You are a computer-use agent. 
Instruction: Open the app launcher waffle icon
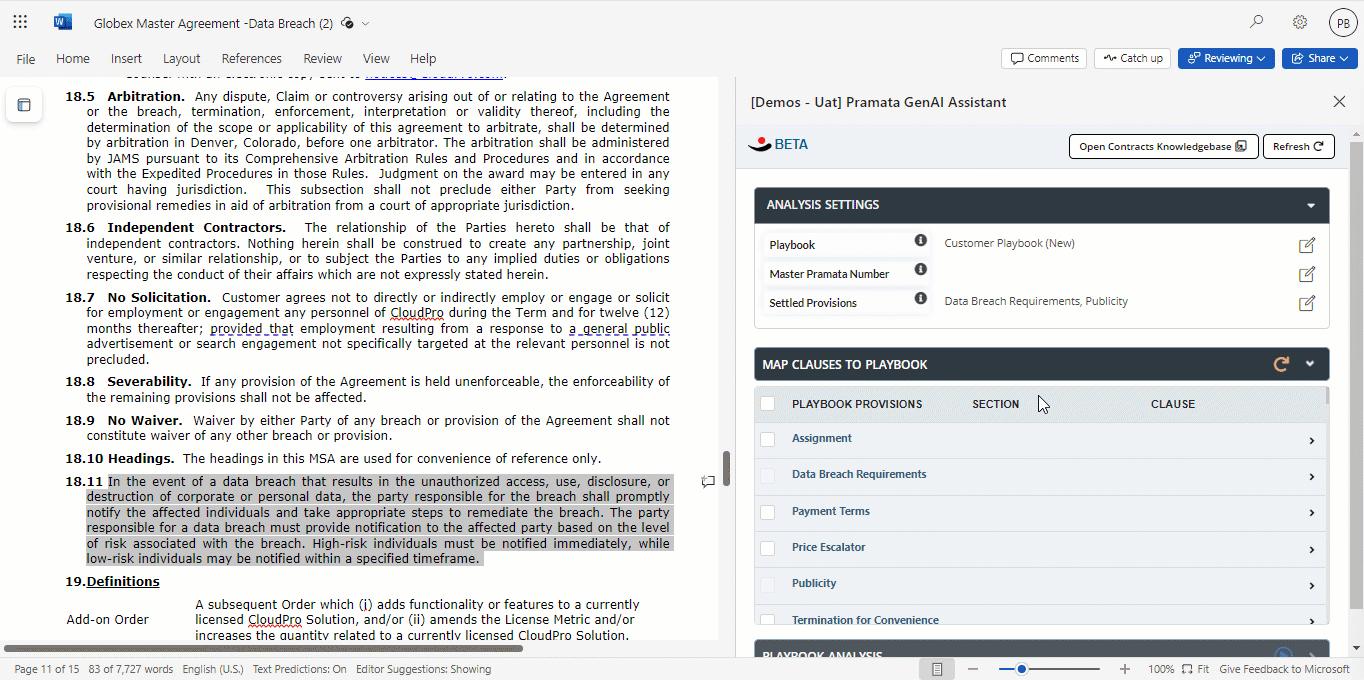click(20, 22)
